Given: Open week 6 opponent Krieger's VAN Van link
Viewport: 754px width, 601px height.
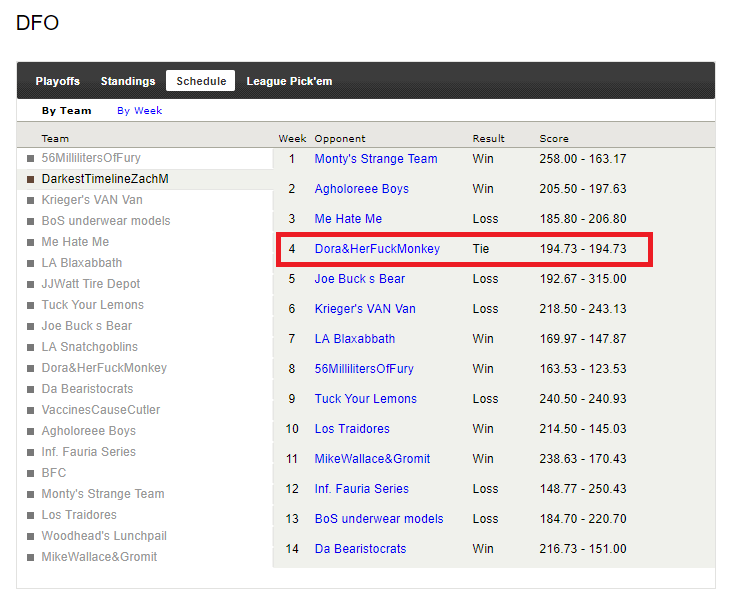Looking at the screenshot, I should (365, 309).
